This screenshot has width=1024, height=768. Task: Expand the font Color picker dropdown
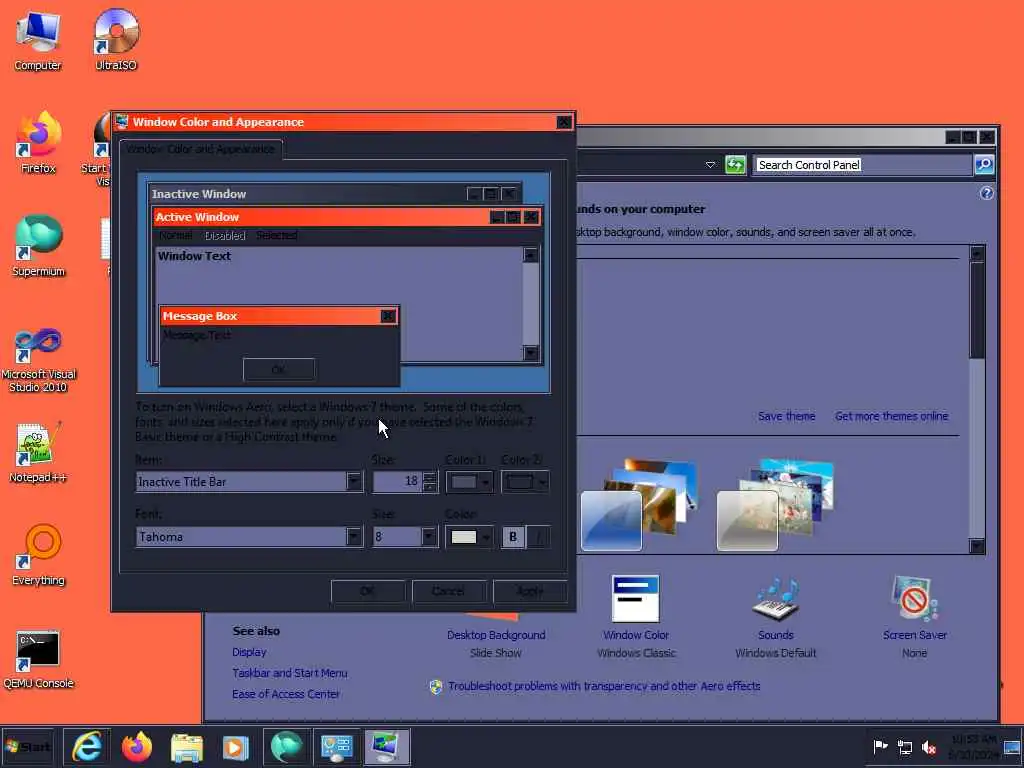[x=469, y=537]
